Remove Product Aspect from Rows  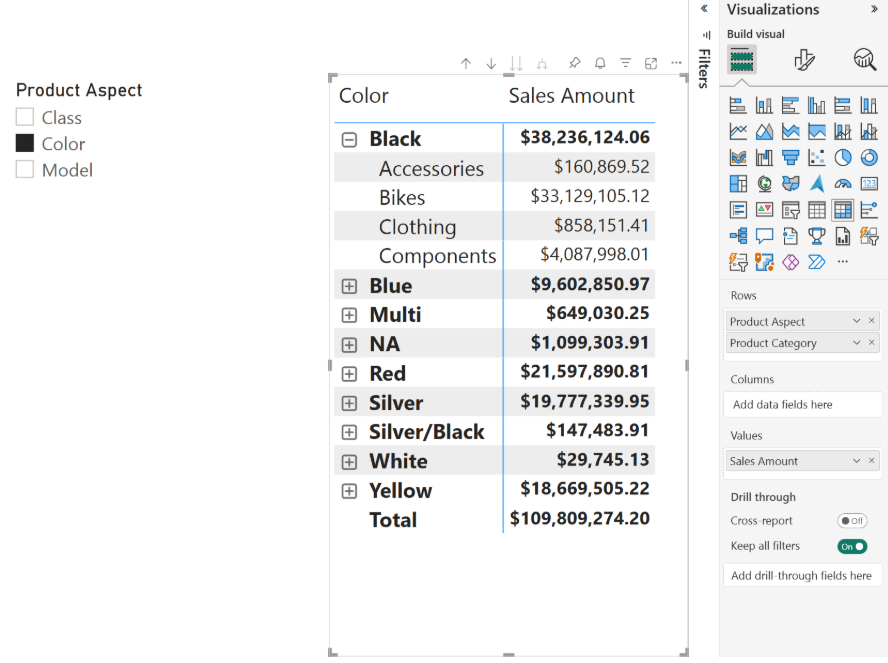872,321
